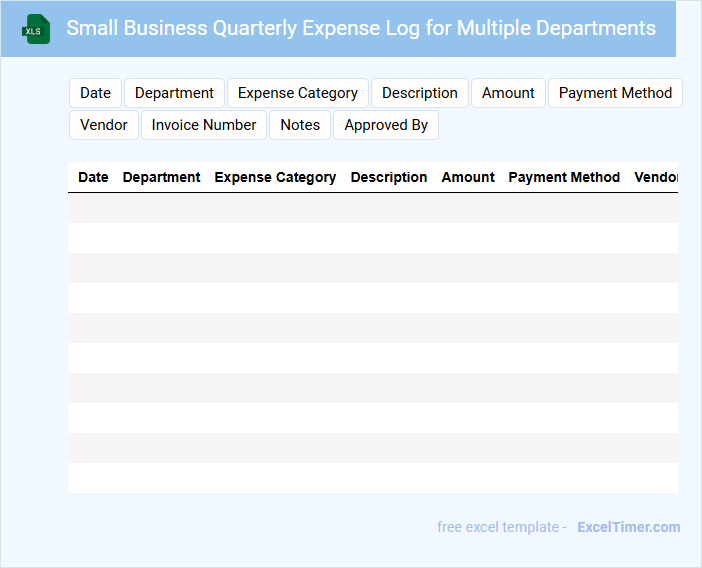Click the Payment Method column header

(x=564, y=177)
